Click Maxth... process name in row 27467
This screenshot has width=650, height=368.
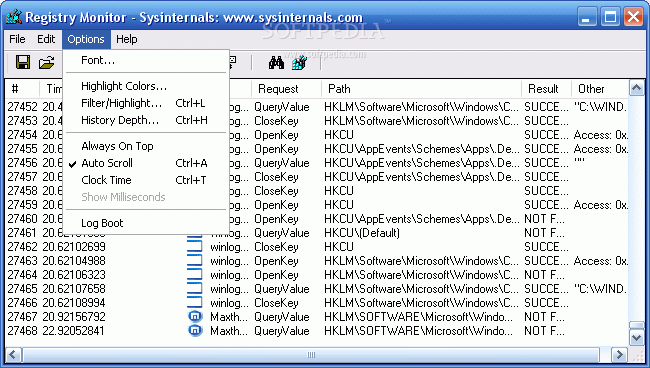point(229,317)
